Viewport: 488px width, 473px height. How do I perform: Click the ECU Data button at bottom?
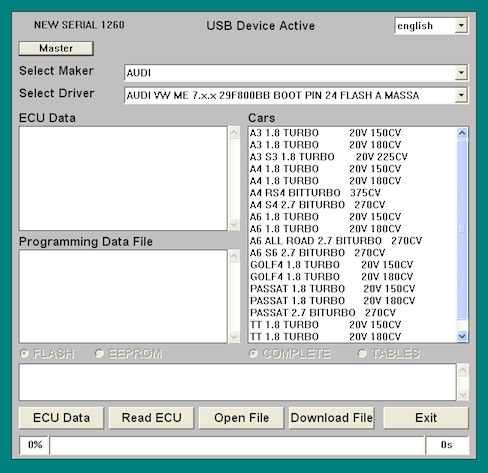coord(61,418)
